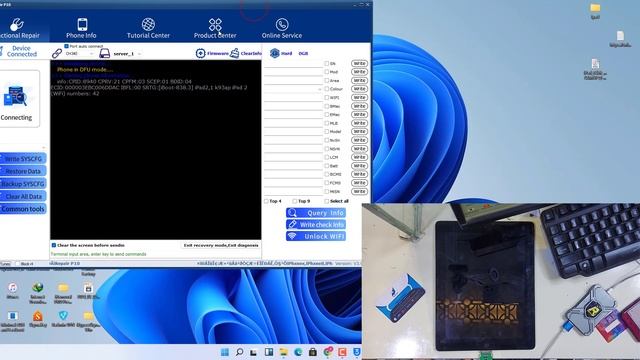This screenshot has height=360, width=640.
Task: Click the Unlock WiFi button
Action: tap(316, 236)
